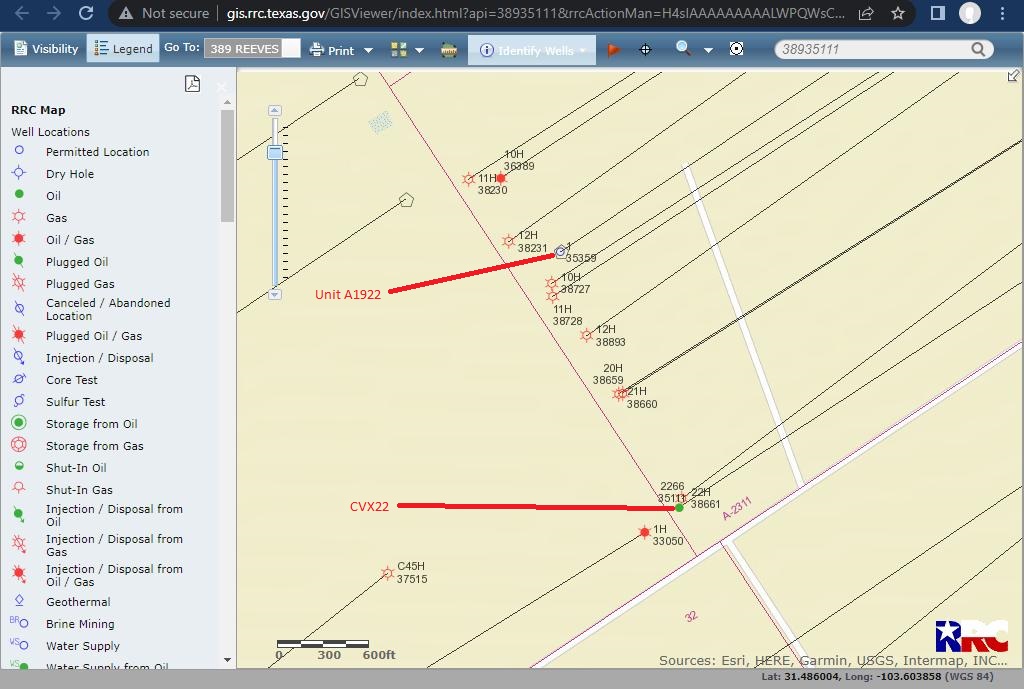Click the 'Geothermal' legend entry
Viewport: 1024px width, 689px height.
(x=78, y=602)
